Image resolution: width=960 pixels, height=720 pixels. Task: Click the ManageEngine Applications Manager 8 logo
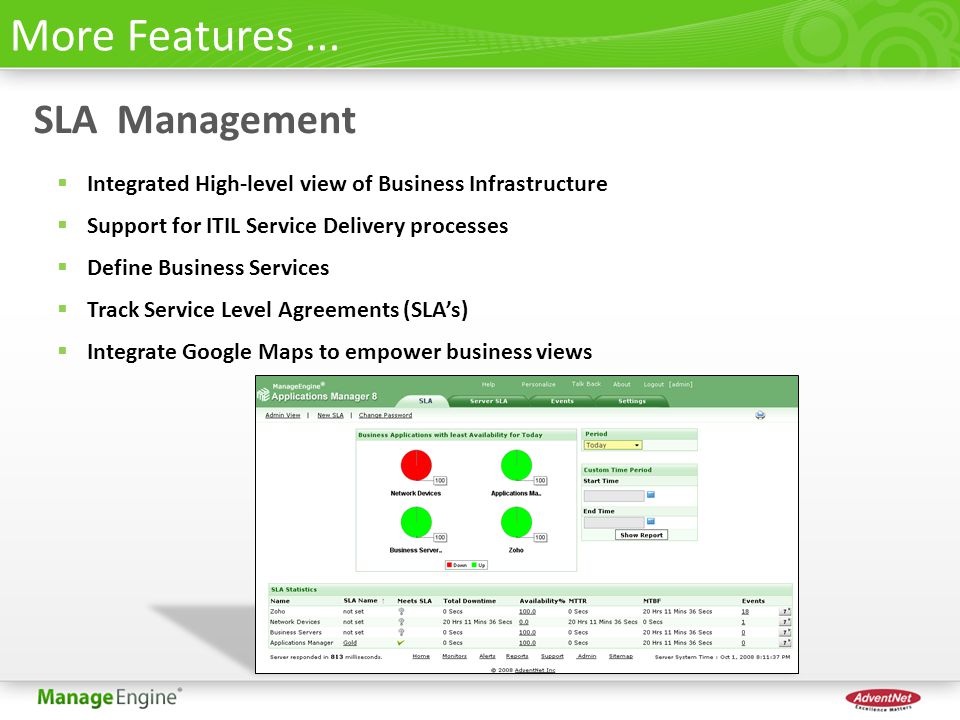[x=318, y=392]
